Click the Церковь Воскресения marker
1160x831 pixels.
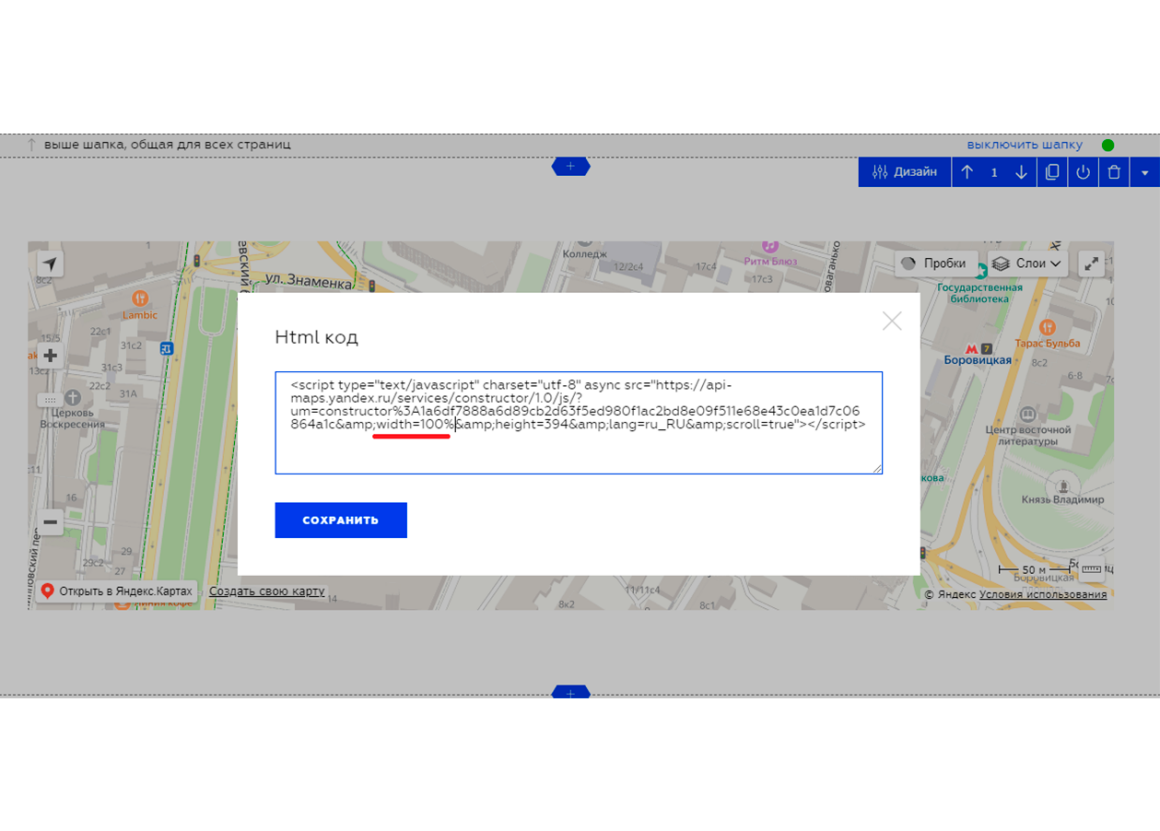click(x=72, y=397)
